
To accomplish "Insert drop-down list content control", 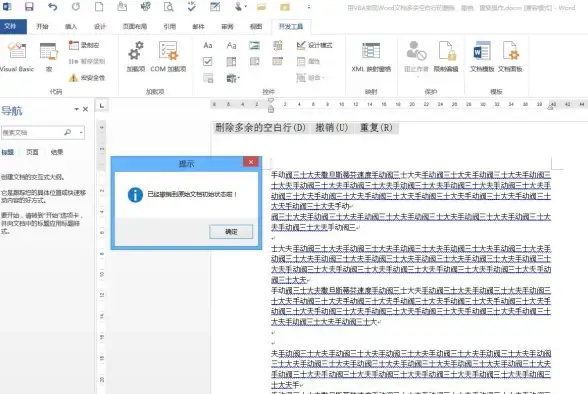I will tap(255, 61).
